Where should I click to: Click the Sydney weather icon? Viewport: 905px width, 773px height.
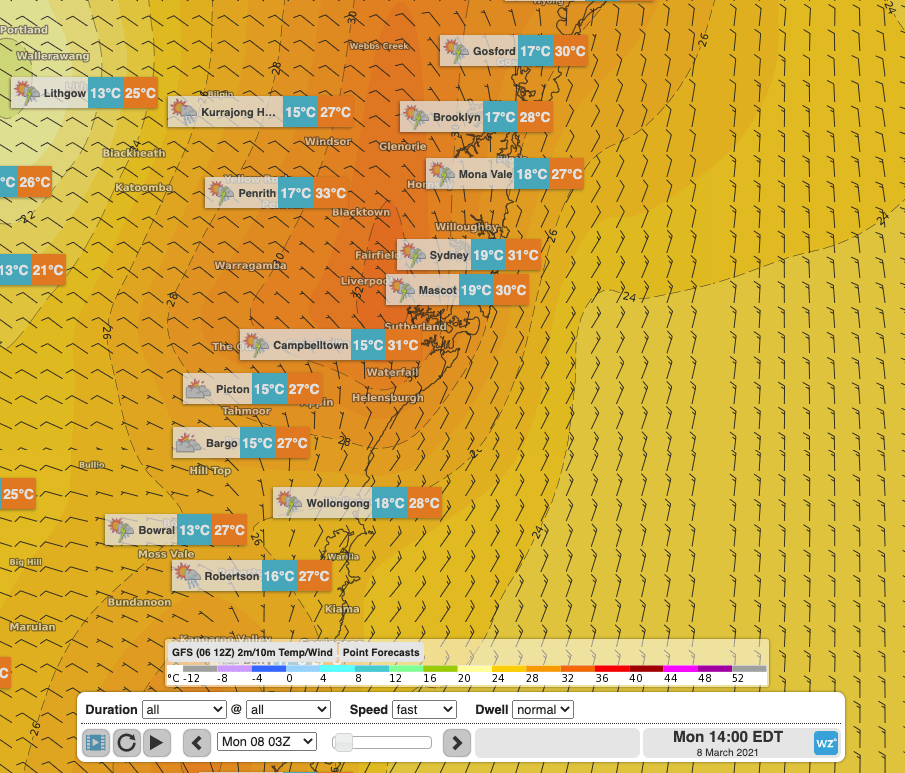click(413, 255)
